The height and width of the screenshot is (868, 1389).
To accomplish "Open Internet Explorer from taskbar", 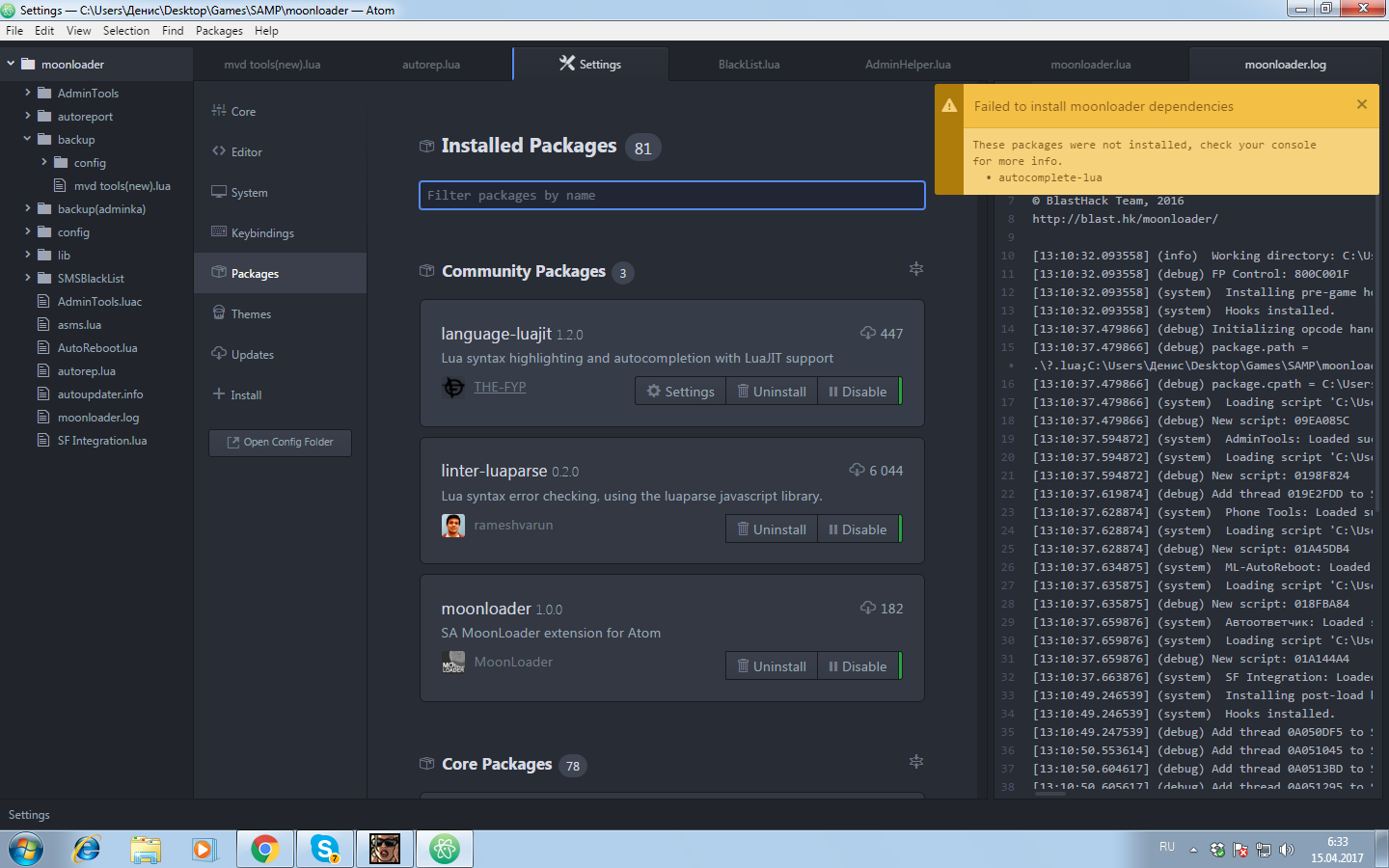I will pos(87,849).
